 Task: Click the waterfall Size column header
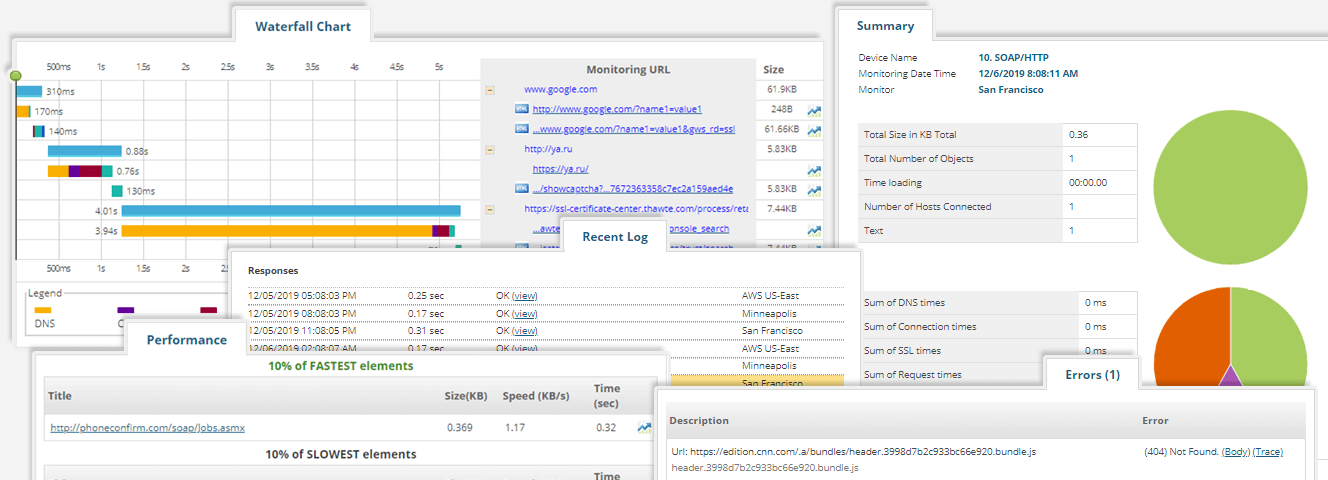point(774,70)
